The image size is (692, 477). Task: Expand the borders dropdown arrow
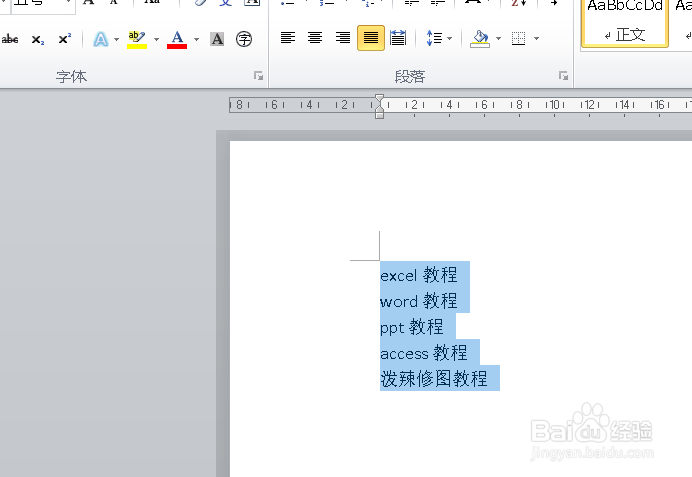537,39
